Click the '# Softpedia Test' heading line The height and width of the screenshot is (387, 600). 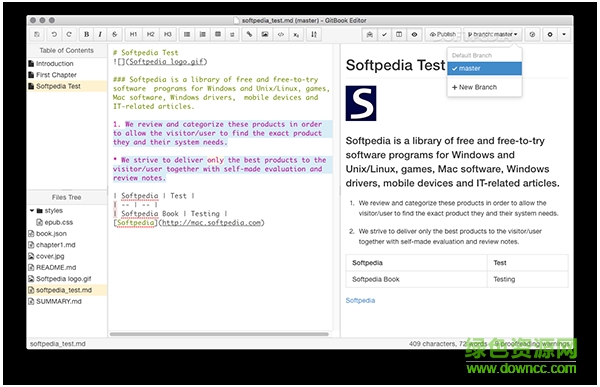click(145, 53)
